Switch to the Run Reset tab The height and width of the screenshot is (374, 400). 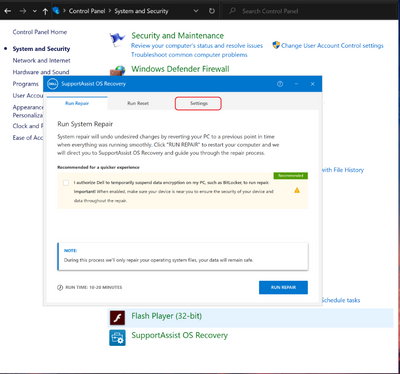coord(138,103)
